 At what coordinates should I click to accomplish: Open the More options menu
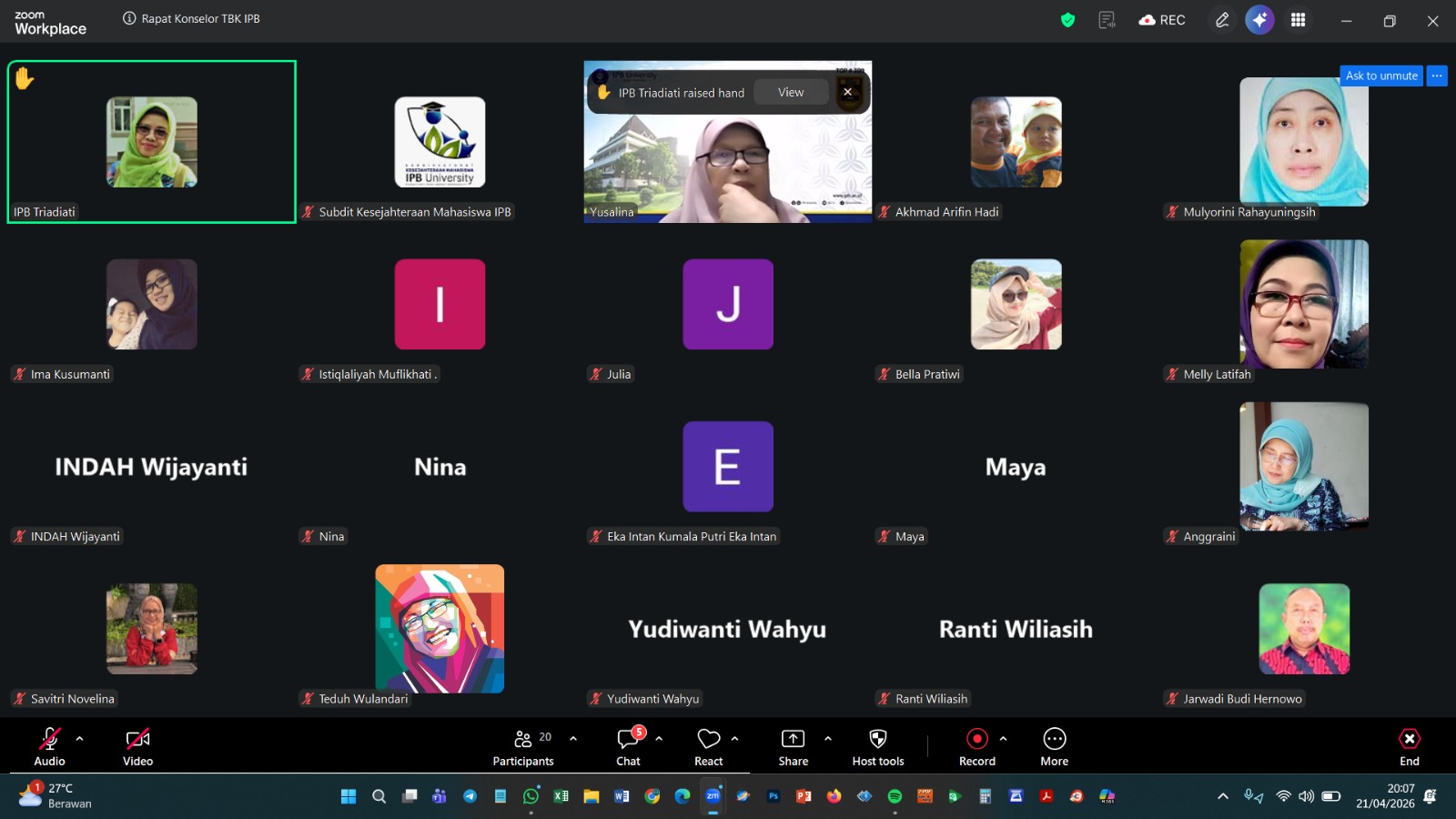(1054, 746)
